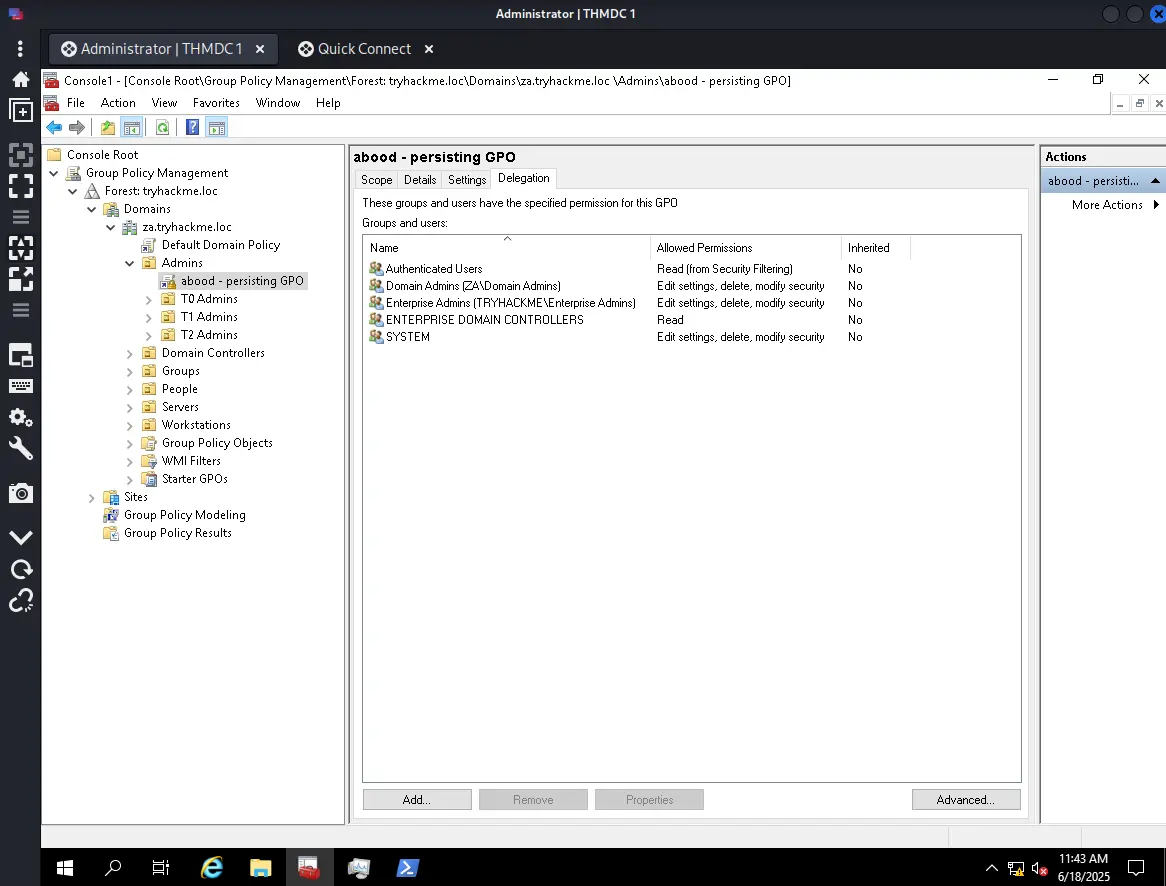The width and height of the screenshot is (1166, 886).
Task: Select the SYSTEM row in the list
Action: click(692, 337)
